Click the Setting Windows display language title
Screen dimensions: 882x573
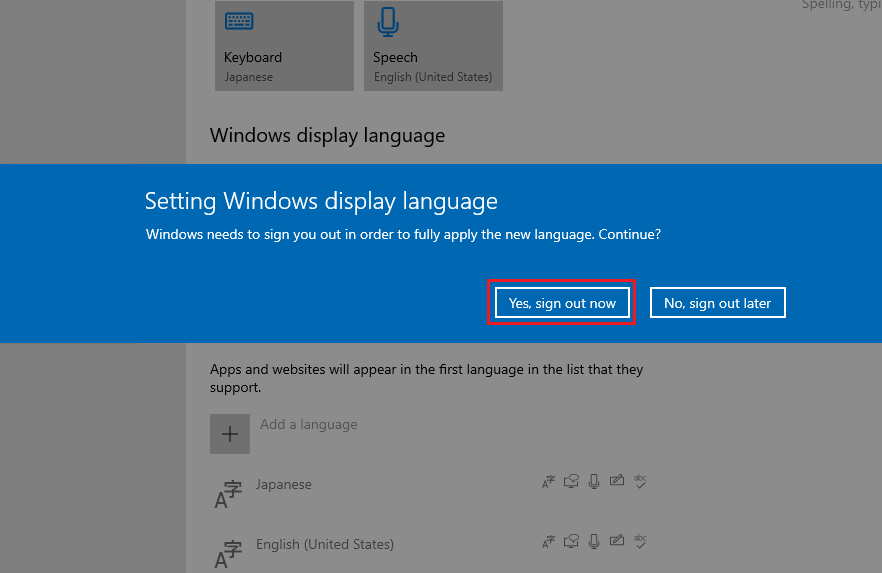(321, 201)
